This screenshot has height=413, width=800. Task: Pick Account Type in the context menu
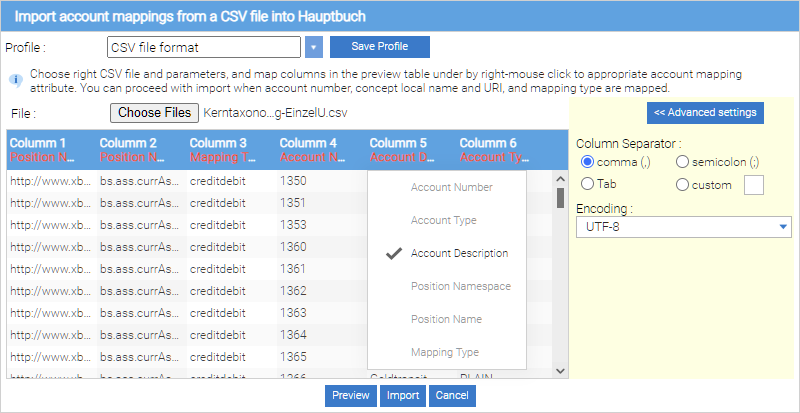443,220
